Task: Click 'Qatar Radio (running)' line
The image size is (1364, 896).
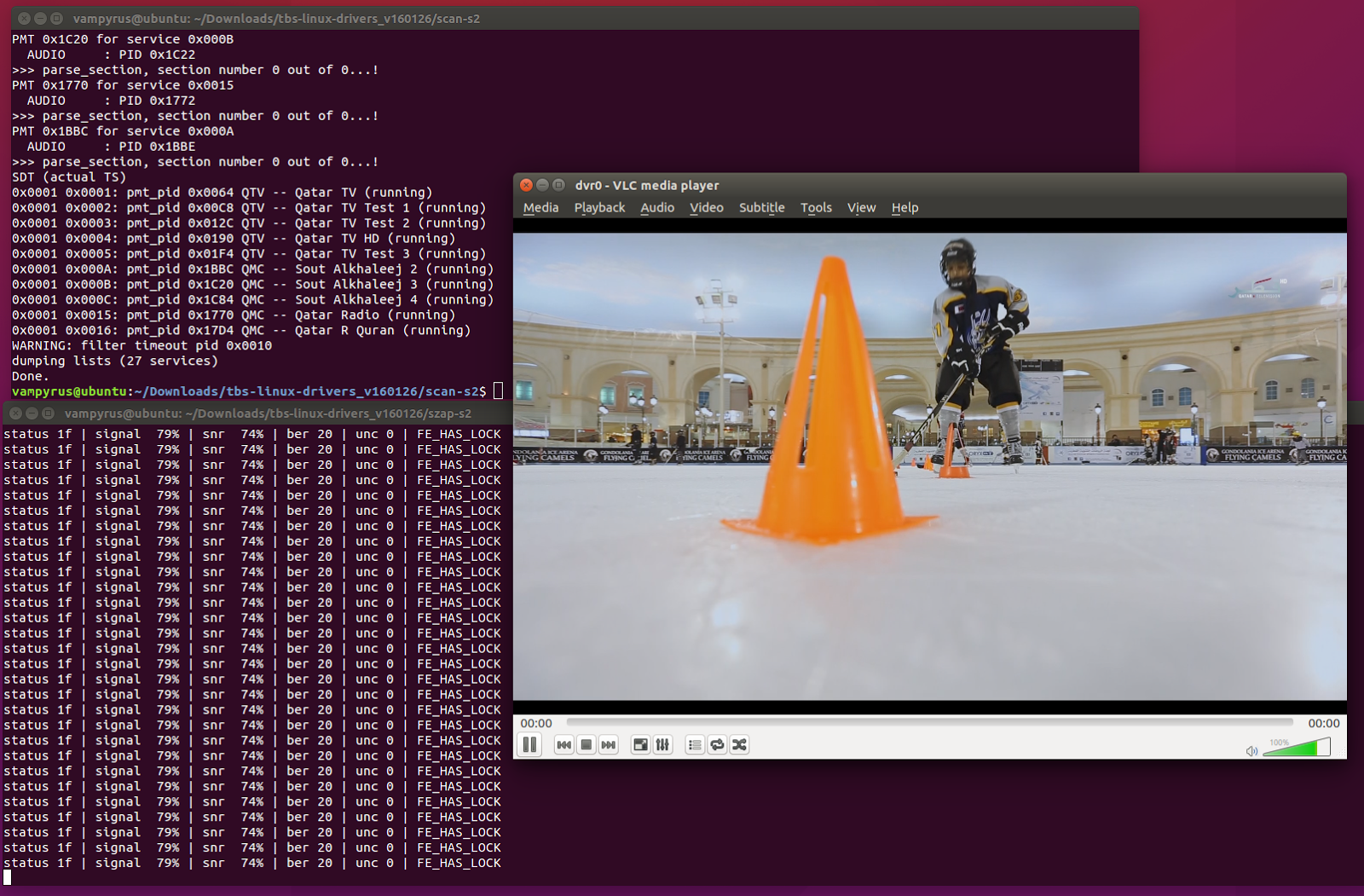Action: tap(234, 315)
